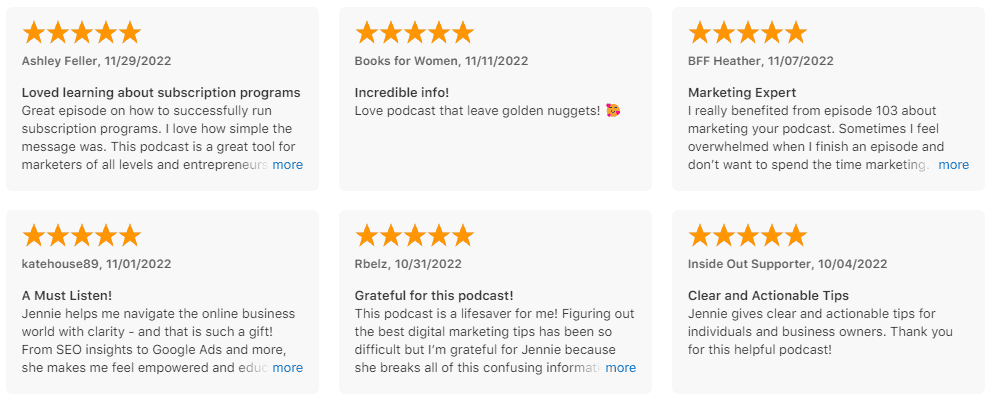Click the stars on Inside Out Supporter review
Image resolution: width=993 pixels, height=402 pixels.
(747, 235)
